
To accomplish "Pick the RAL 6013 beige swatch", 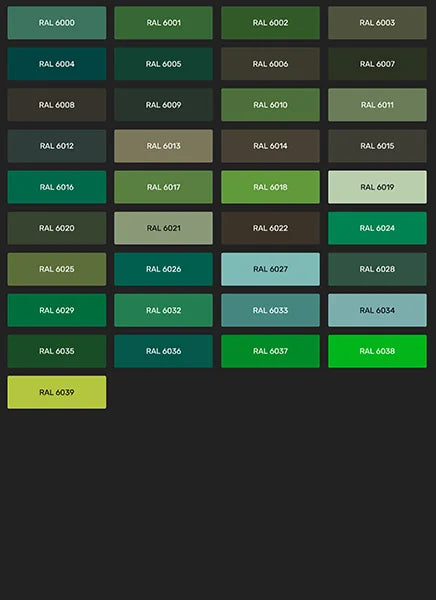I will 163,146.
